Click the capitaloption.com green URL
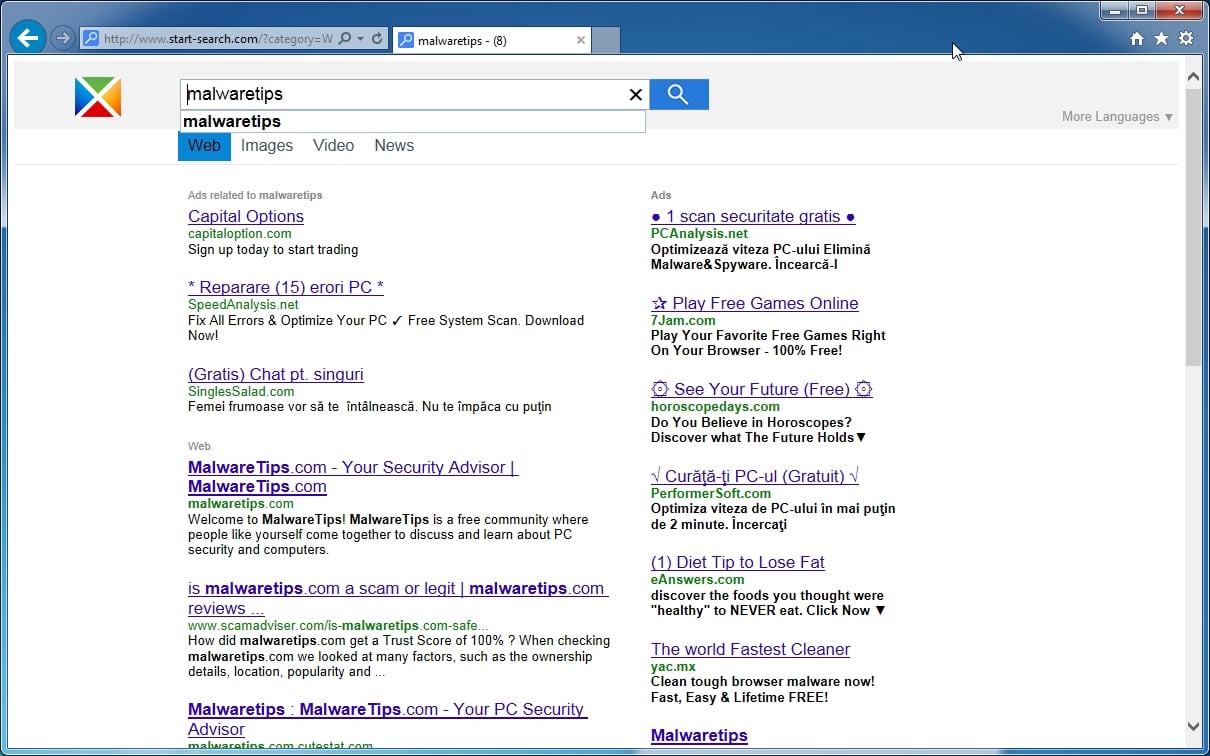 tap(240, 234)
